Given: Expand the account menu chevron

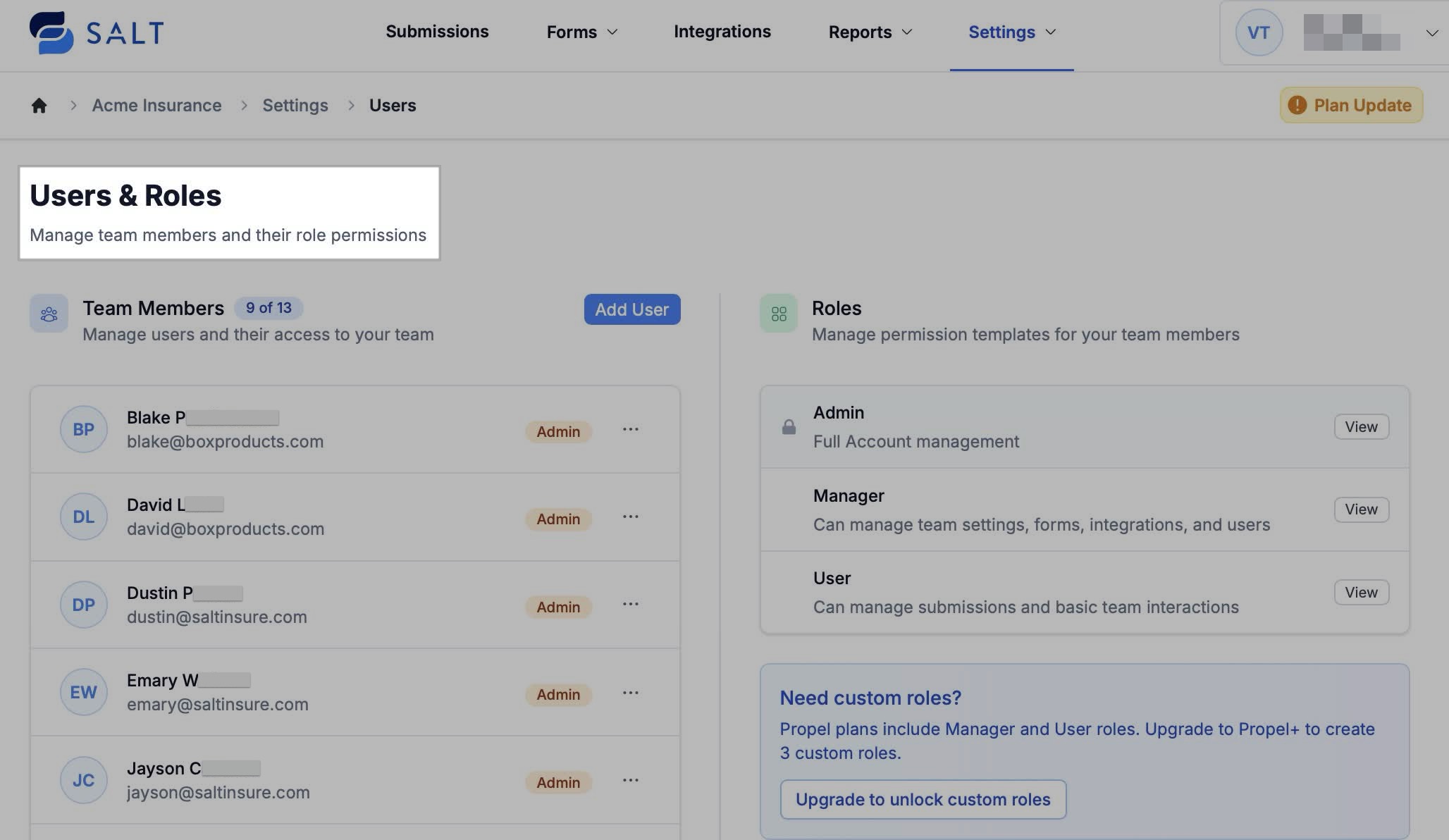Looking at the screenshot, I should [1431, 33].
